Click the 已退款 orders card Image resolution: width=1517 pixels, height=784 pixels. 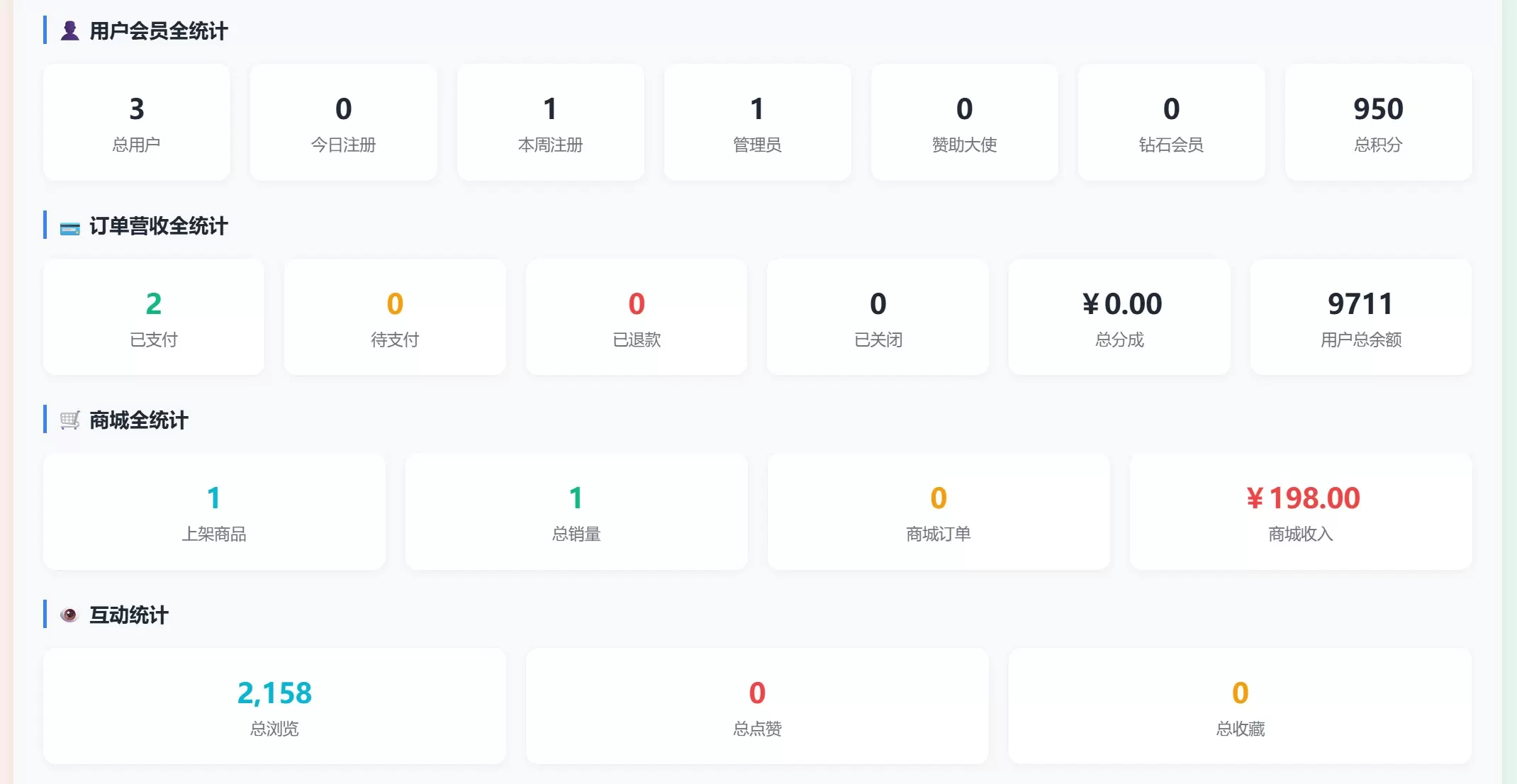click(637, 317)
